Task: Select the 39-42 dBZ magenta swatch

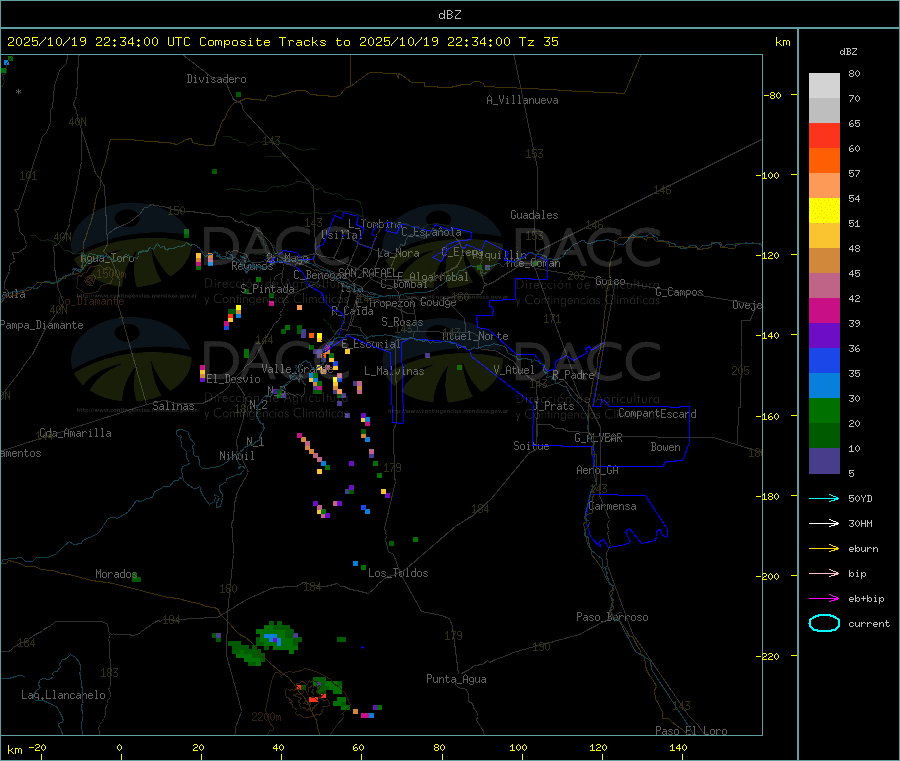Action: [x=824, y=310]
